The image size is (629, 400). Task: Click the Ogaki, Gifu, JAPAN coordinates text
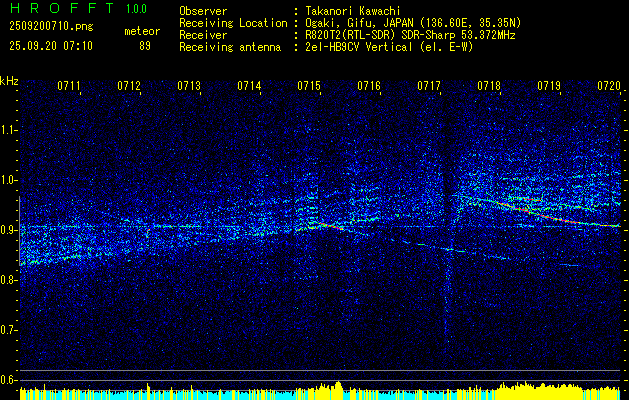click(413, 23)
